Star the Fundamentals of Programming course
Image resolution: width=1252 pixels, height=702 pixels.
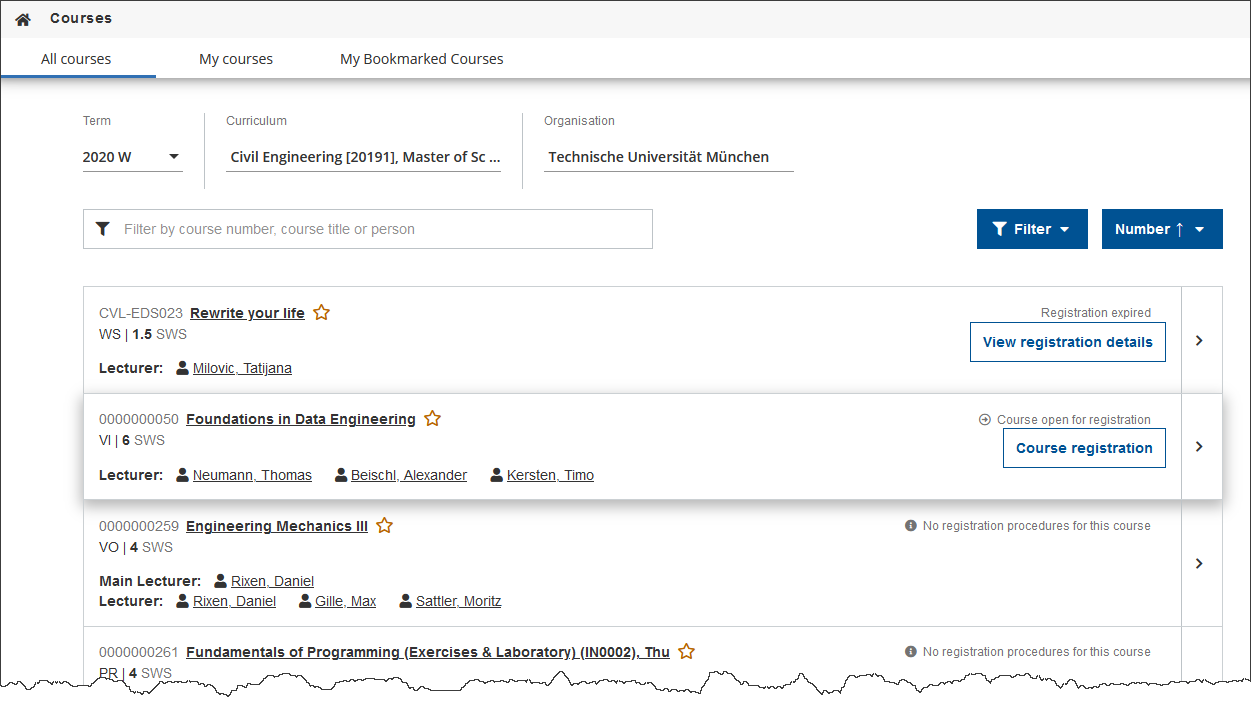[x=686, y=652]
